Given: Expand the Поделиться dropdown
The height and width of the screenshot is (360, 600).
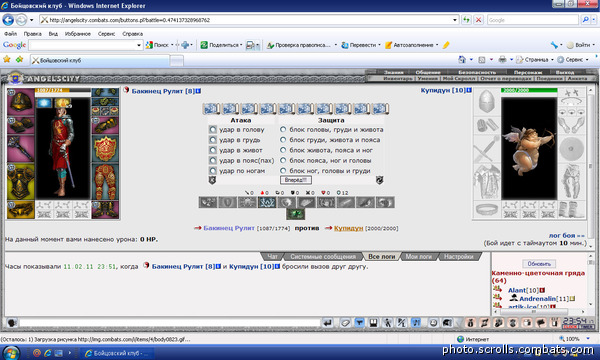Looking at the screenshot, I should tap(241, 45).
